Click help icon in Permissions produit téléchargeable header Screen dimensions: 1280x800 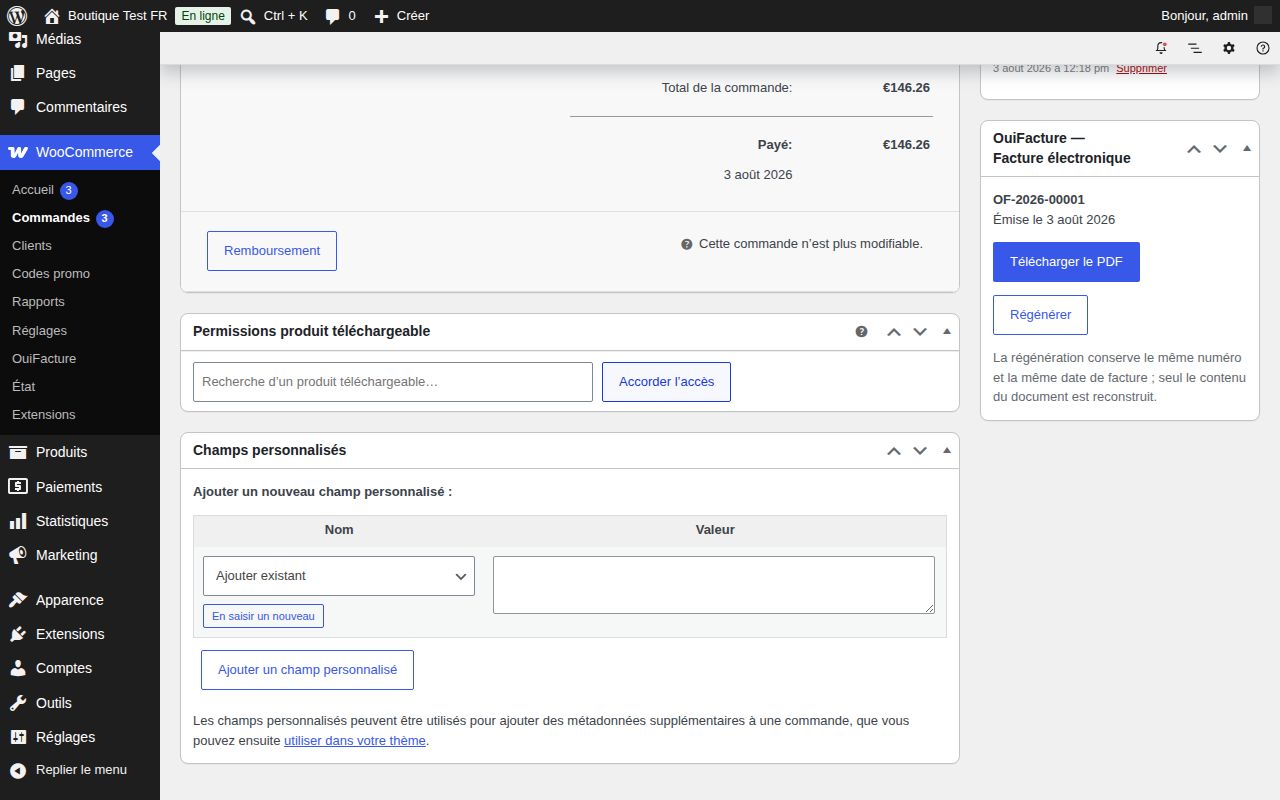(x=862, y=332)
